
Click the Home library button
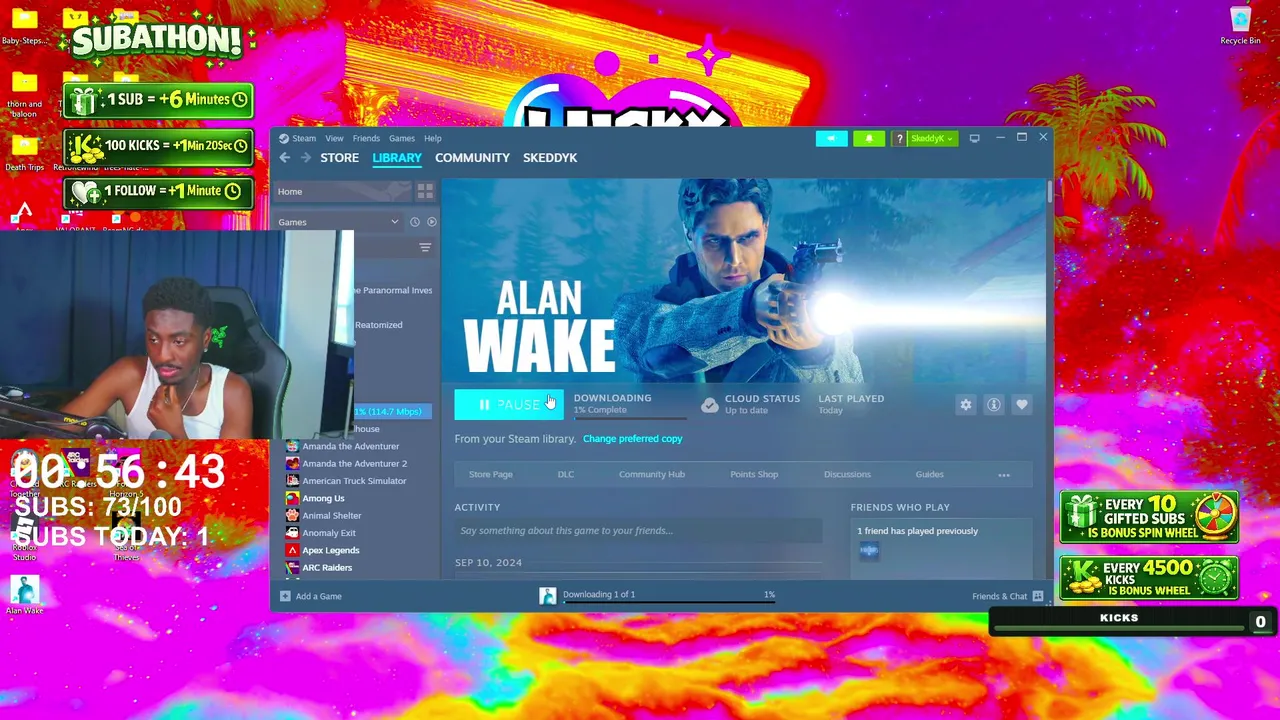click(x=342, y=192)
